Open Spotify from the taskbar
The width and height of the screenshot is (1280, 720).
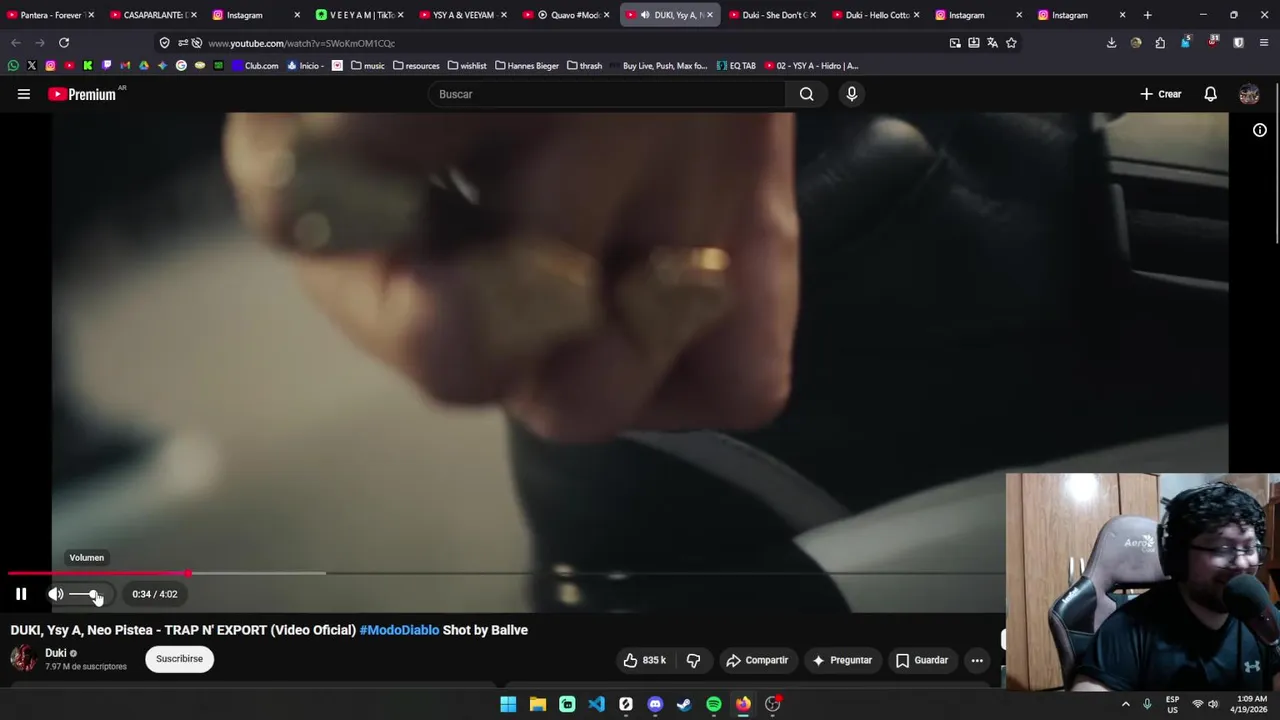click(x=714, y=704)
